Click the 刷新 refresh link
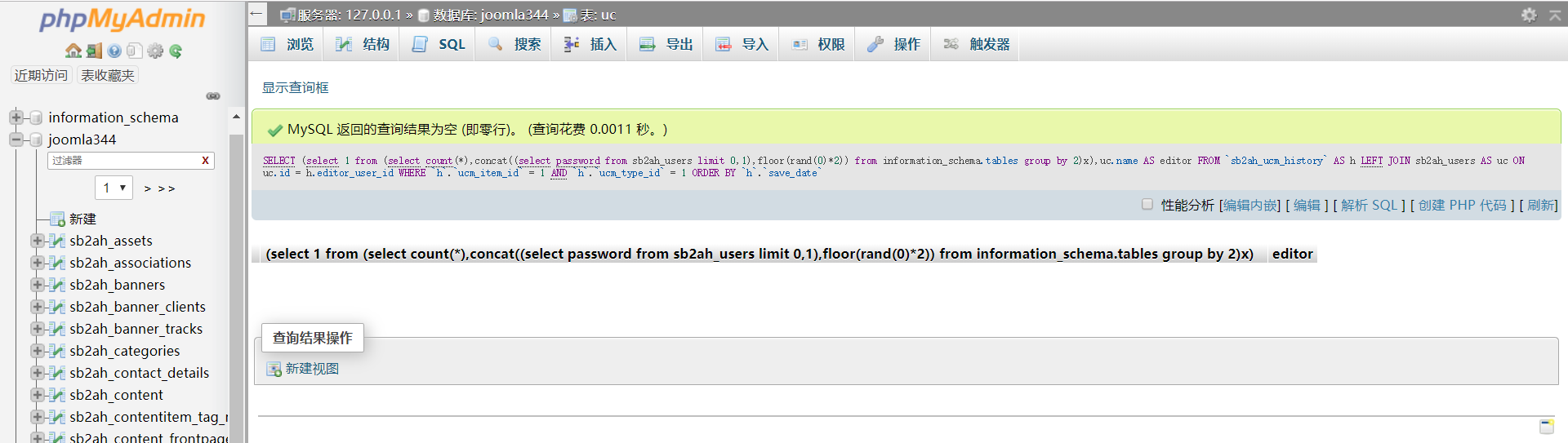 coord(1541,205)
